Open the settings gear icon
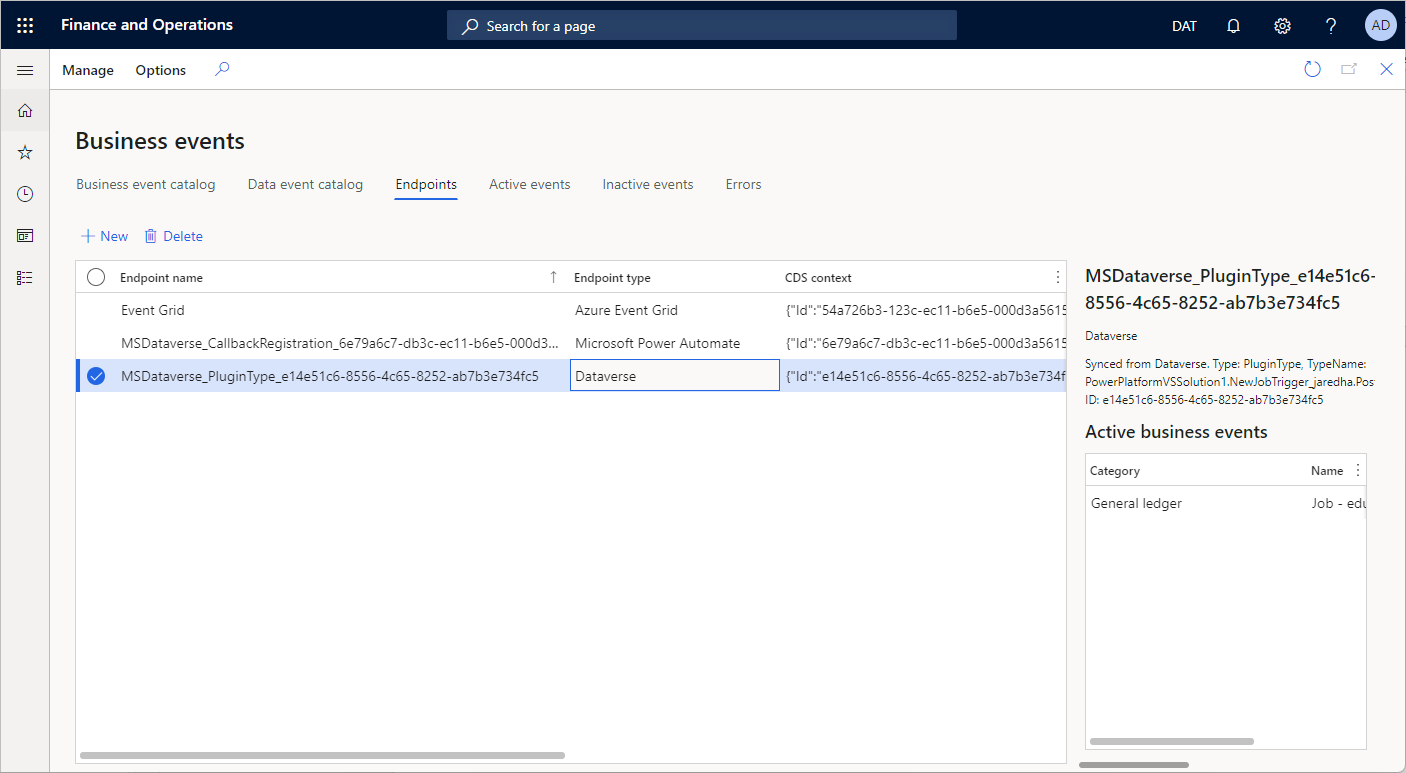 1282,26
